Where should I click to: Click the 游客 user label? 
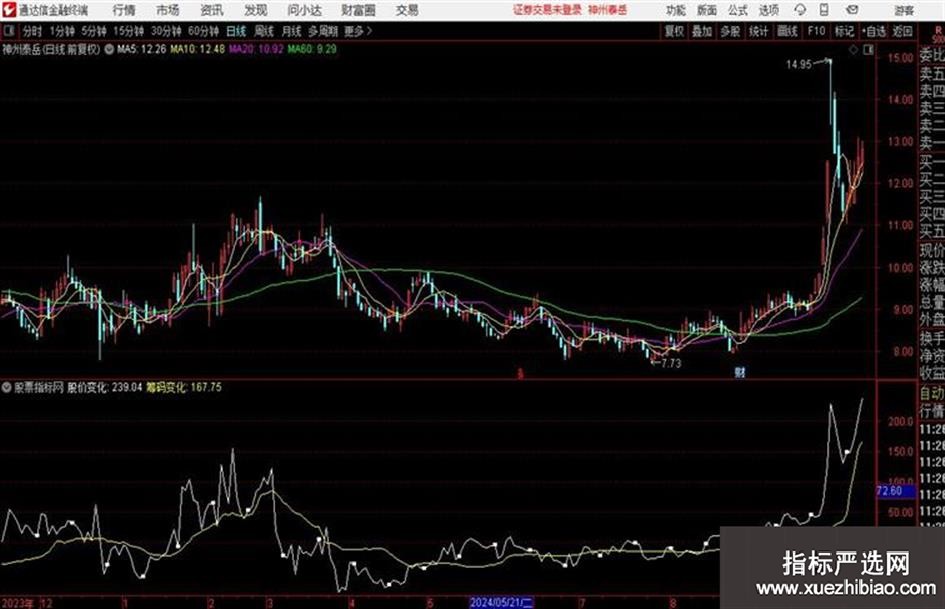(x=903, y=10)
